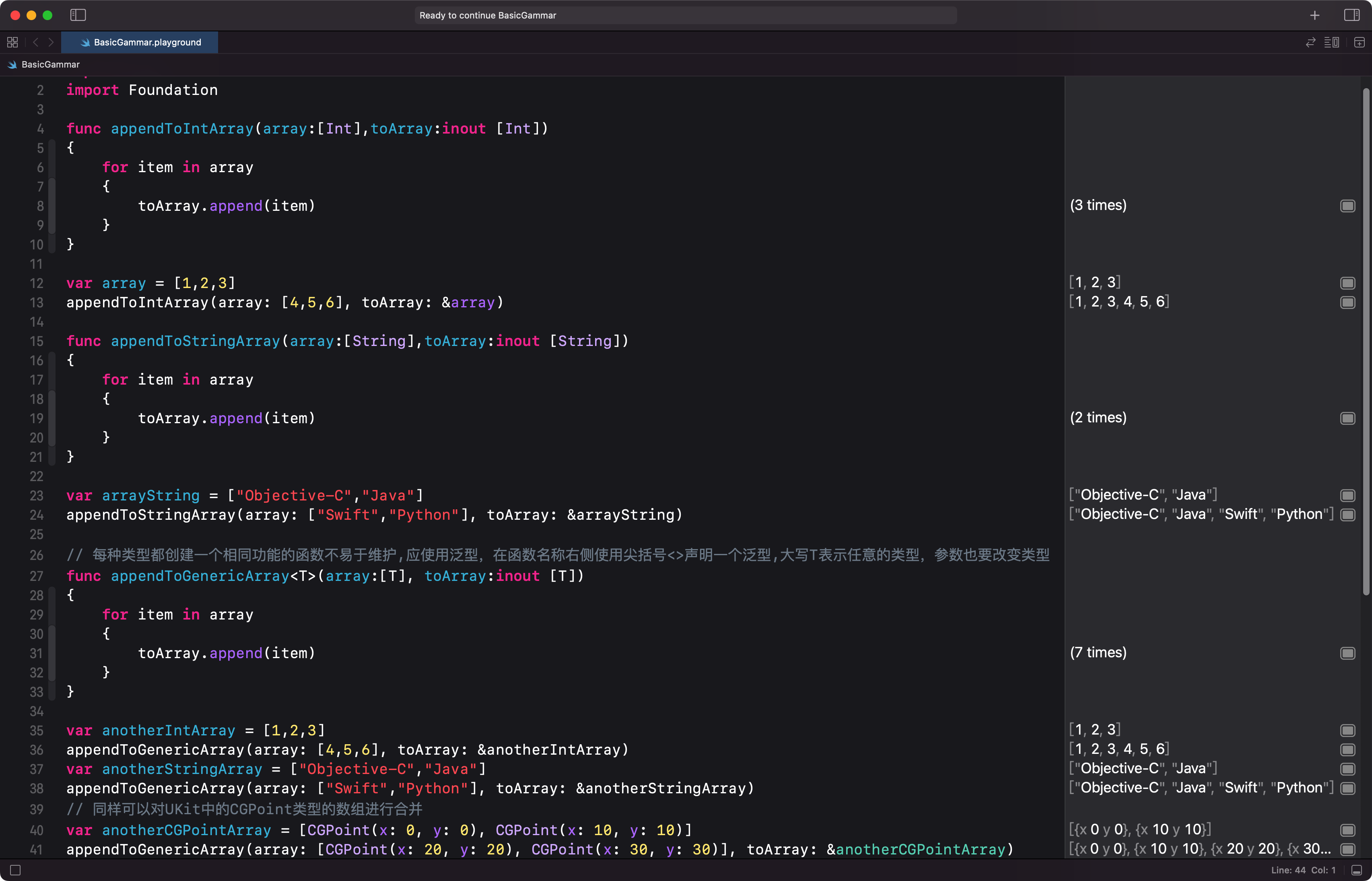The height and width of the screenshot is (881, 1372).
Task: Click 'Foundation' on the import line
Action: [173, 91]
